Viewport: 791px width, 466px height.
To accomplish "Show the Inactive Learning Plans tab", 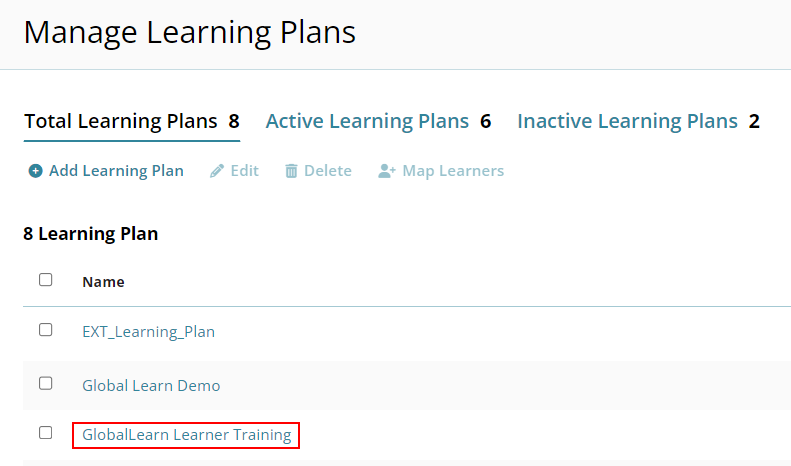I will [x=639, y=121].
